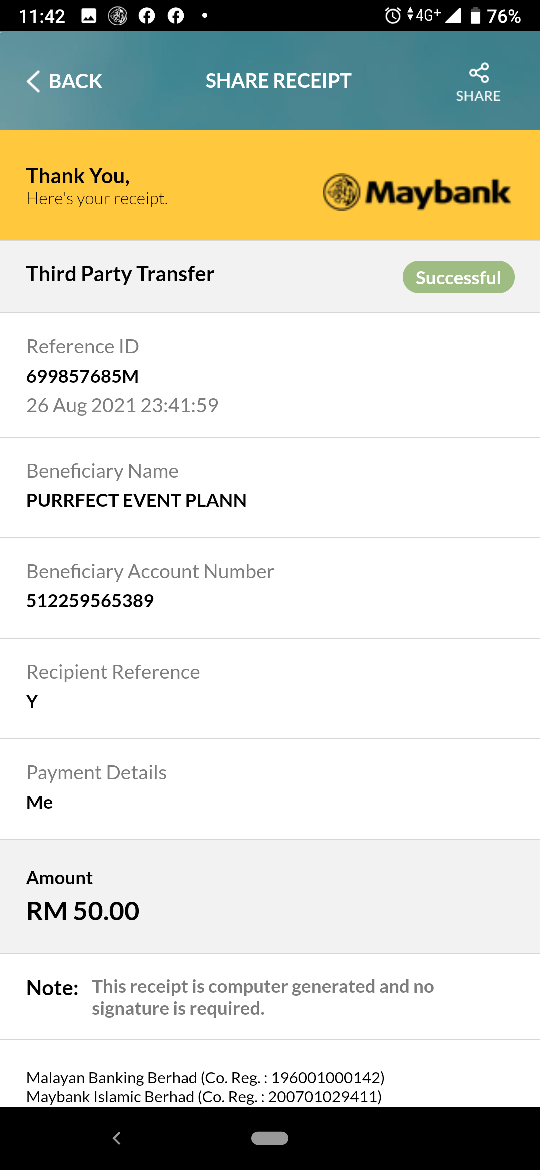Tap the image notification icon

tap(89, 16)
